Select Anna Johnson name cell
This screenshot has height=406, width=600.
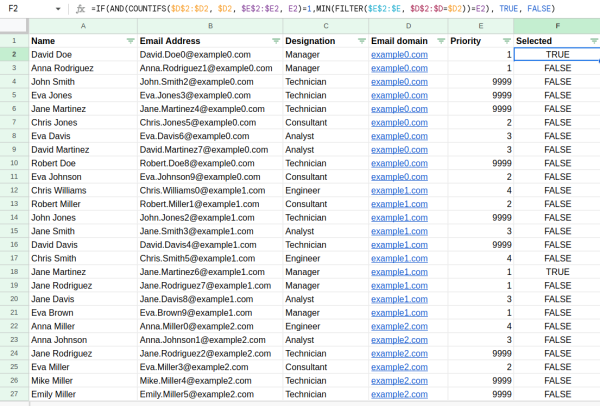[x=83, y=340]
